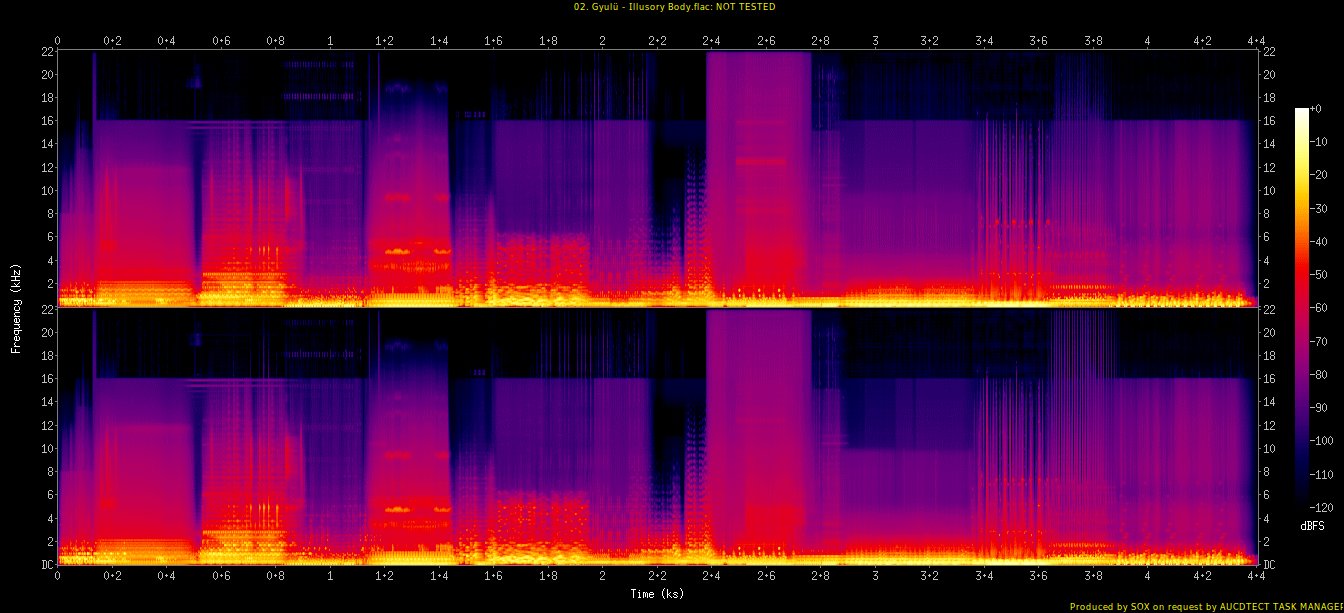Click the '3.8' tick on the bottom time axis
1344x613 pixels.
[1093, 577]
